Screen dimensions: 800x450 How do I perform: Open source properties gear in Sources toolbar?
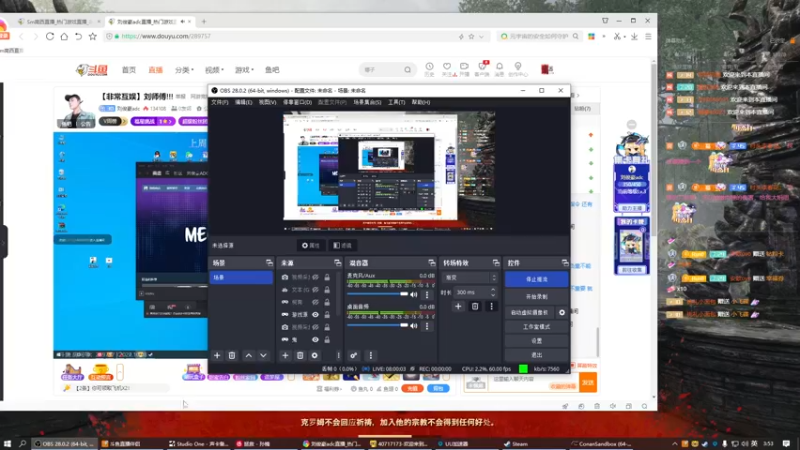(x=314, y=355)
